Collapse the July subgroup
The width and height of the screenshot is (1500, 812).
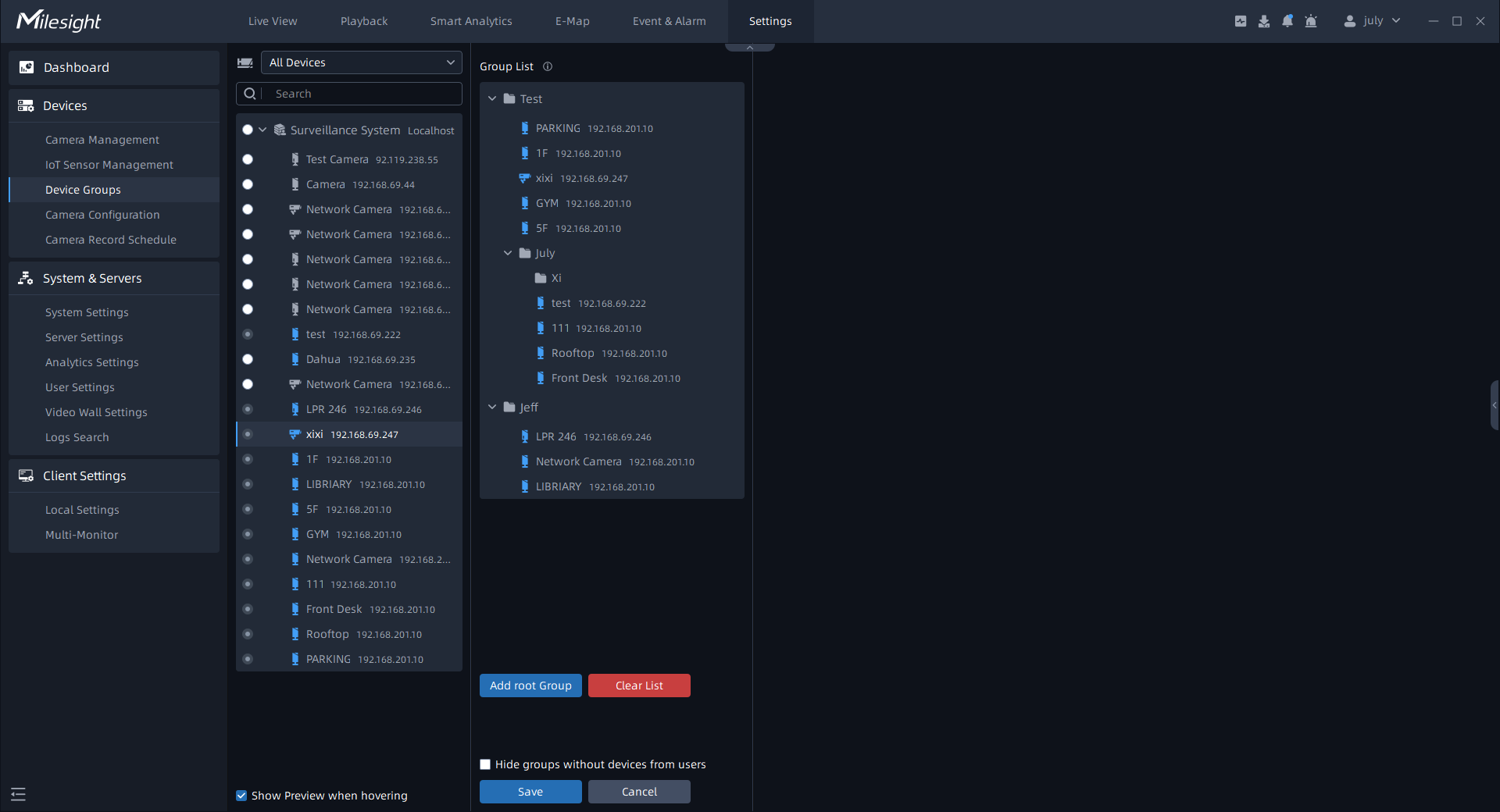pos(508,253)
